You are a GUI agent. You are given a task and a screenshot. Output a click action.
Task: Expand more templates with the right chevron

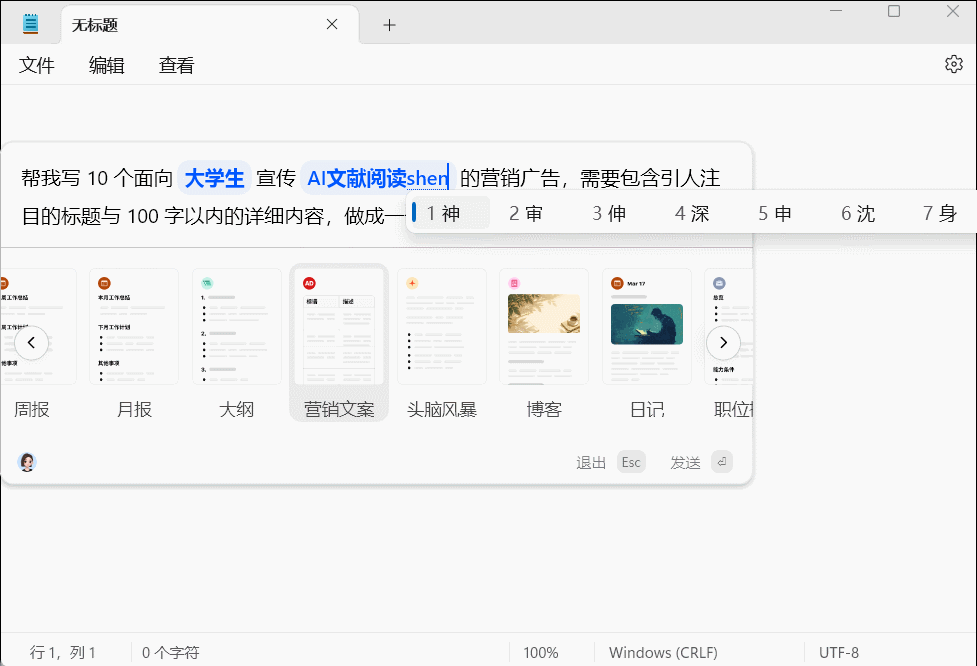(x=723, y=343)
